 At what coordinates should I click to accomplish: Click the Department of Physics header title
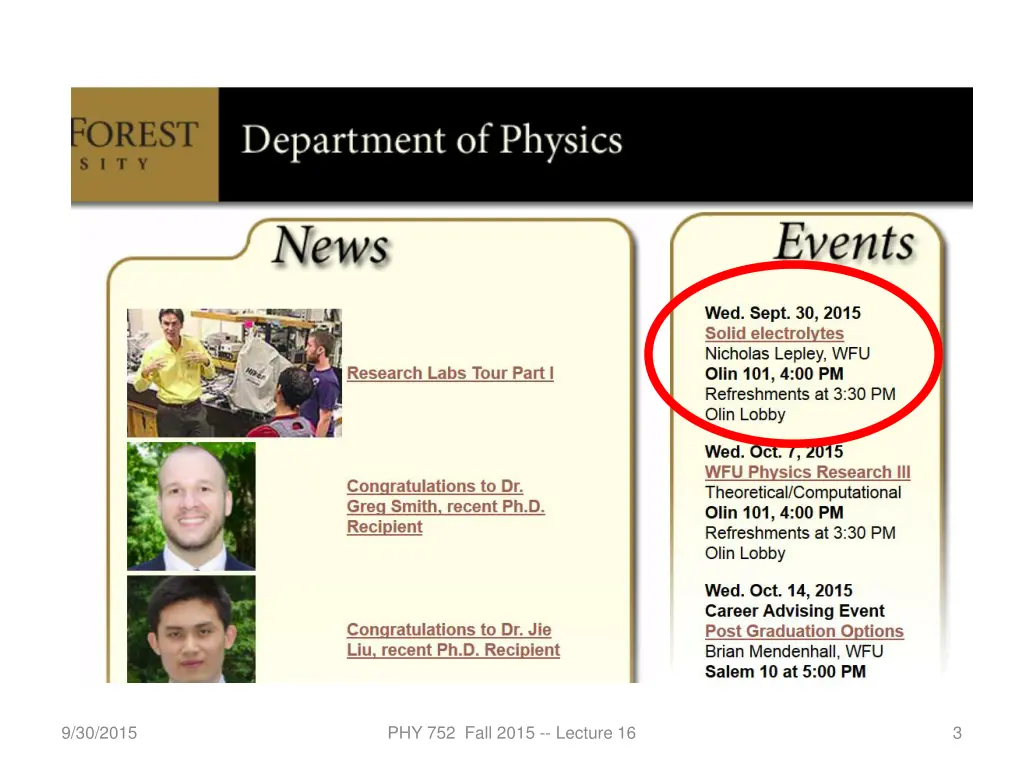pos(431,141)
